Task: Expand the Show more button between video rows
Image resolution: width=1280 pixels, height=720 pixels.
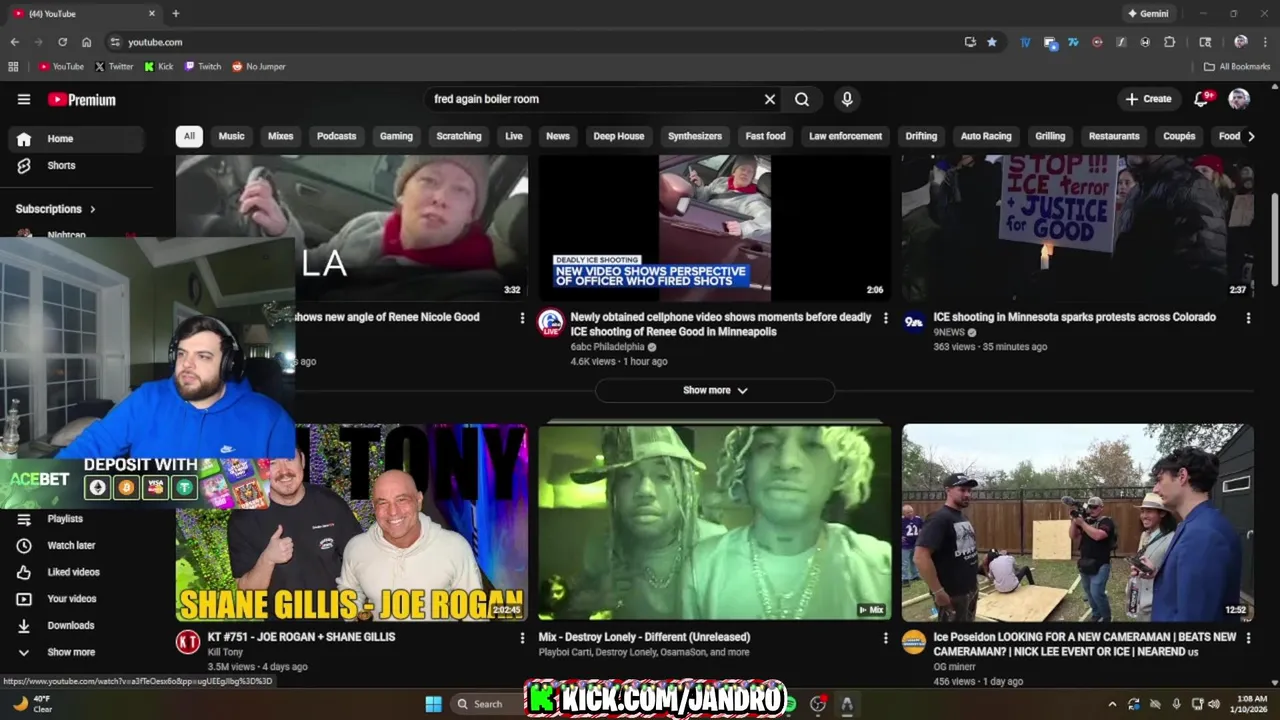Action: tap(715, 390)
